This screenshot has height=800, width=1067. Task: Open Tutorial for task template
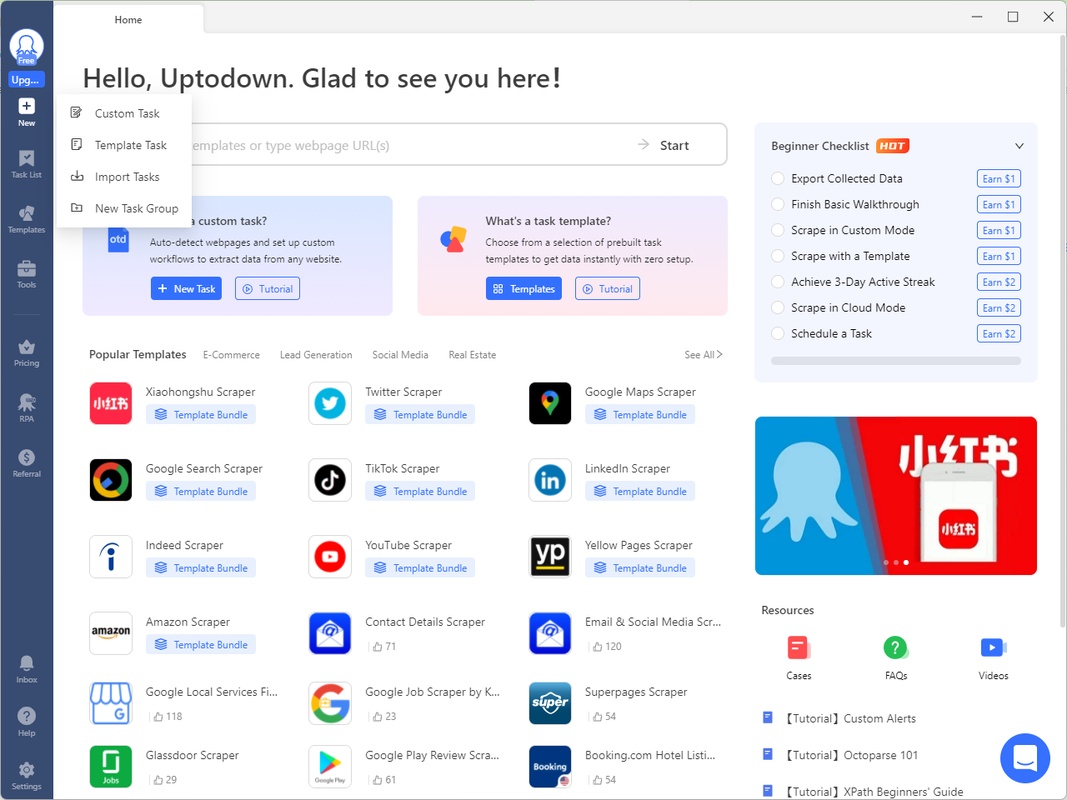coord(607,288)
